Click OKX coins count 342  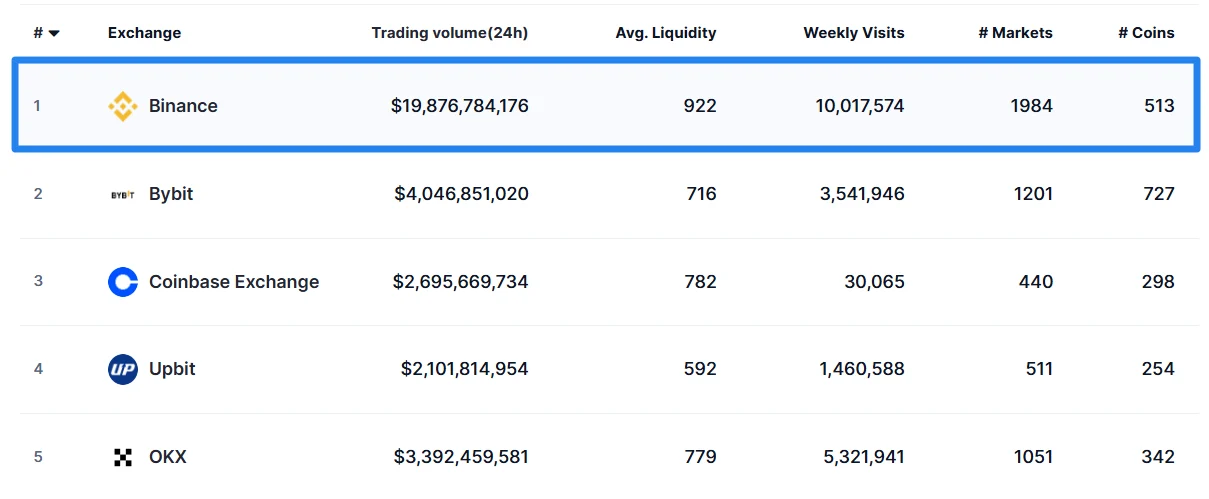[1158, 457]
